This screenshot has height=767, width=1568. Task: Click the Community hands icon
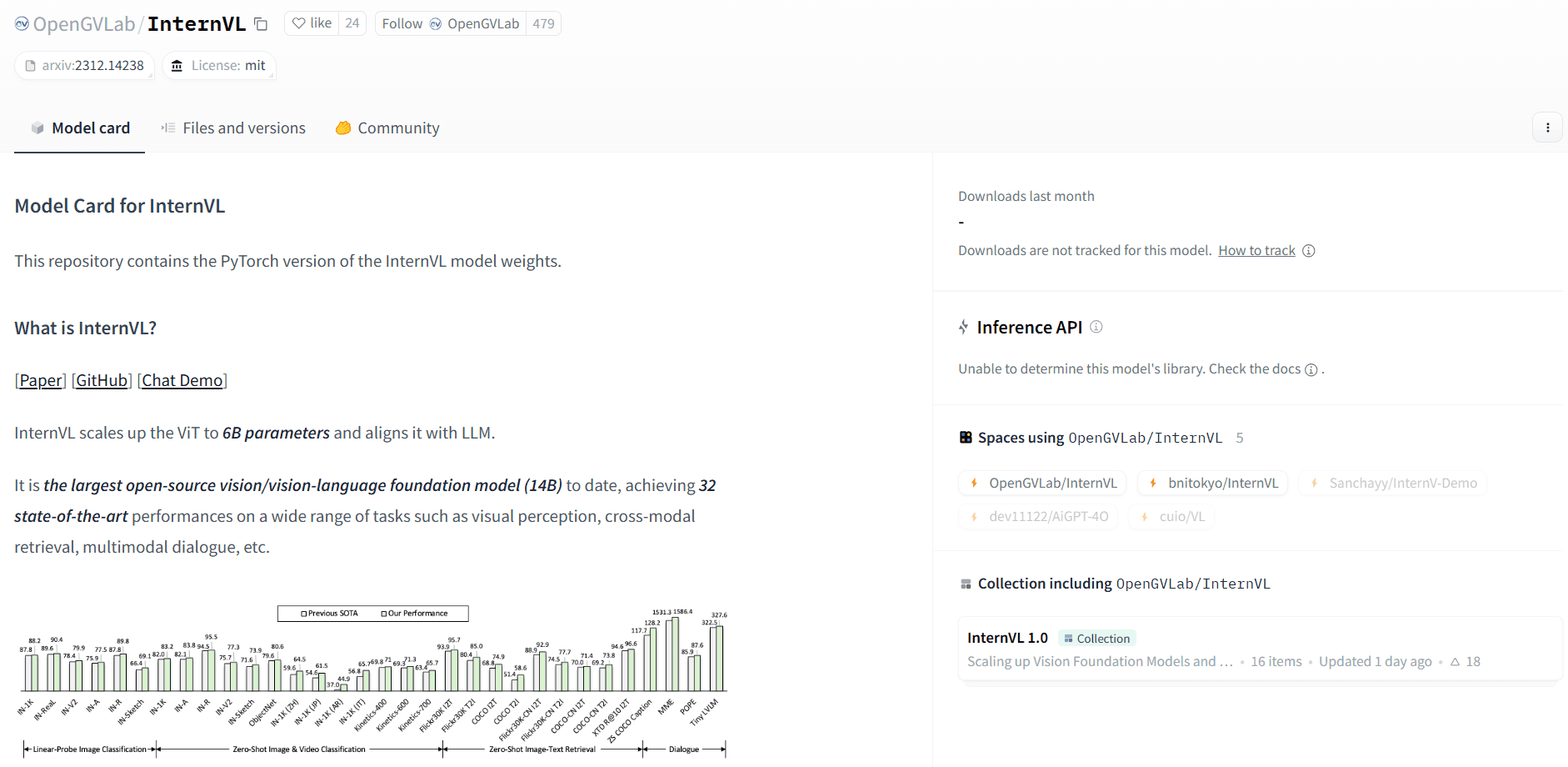(343, 128)
